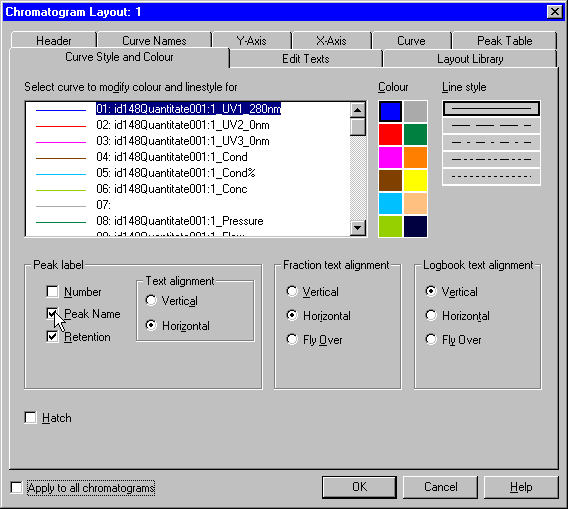Viewport: 568px width, 509px height.
Task: Select the dark green colour swatch
Action: (x=415, y=134)
